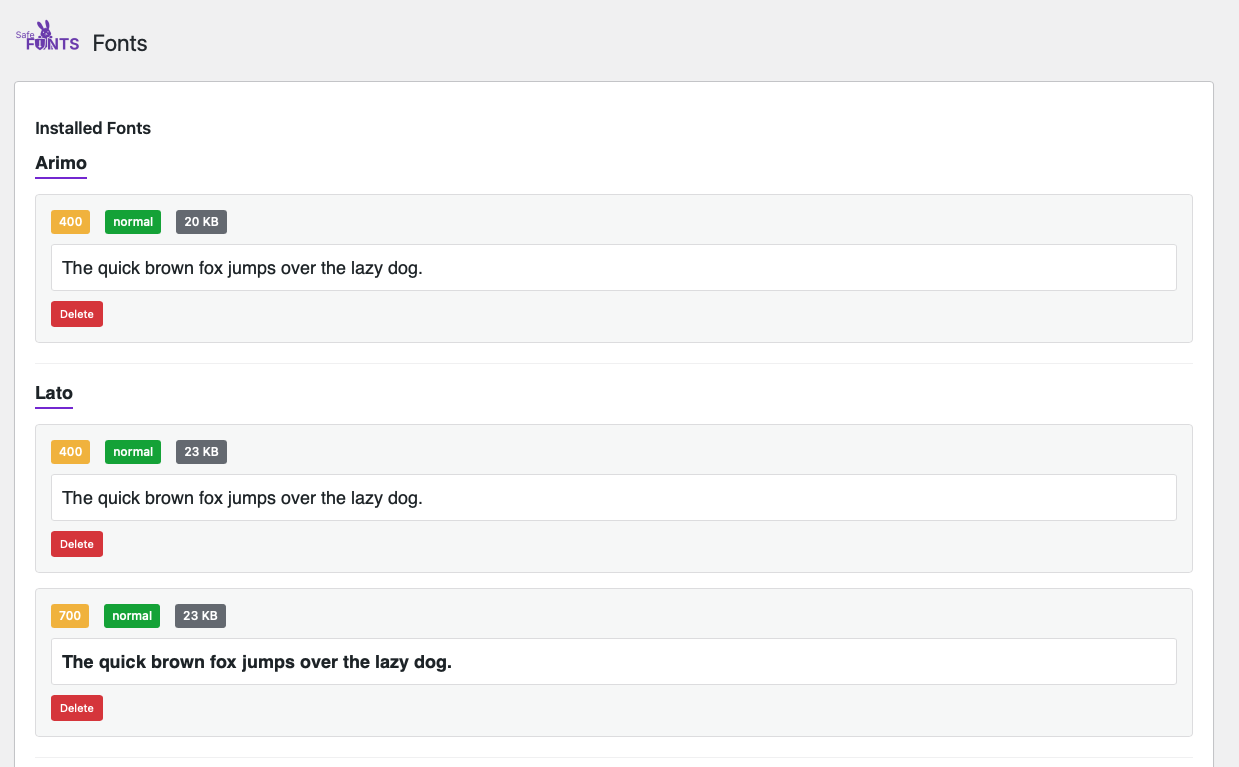1239x767 pixels.
Task: Click the 23 KB badge on Lato 400 entry
Action: 200,451
